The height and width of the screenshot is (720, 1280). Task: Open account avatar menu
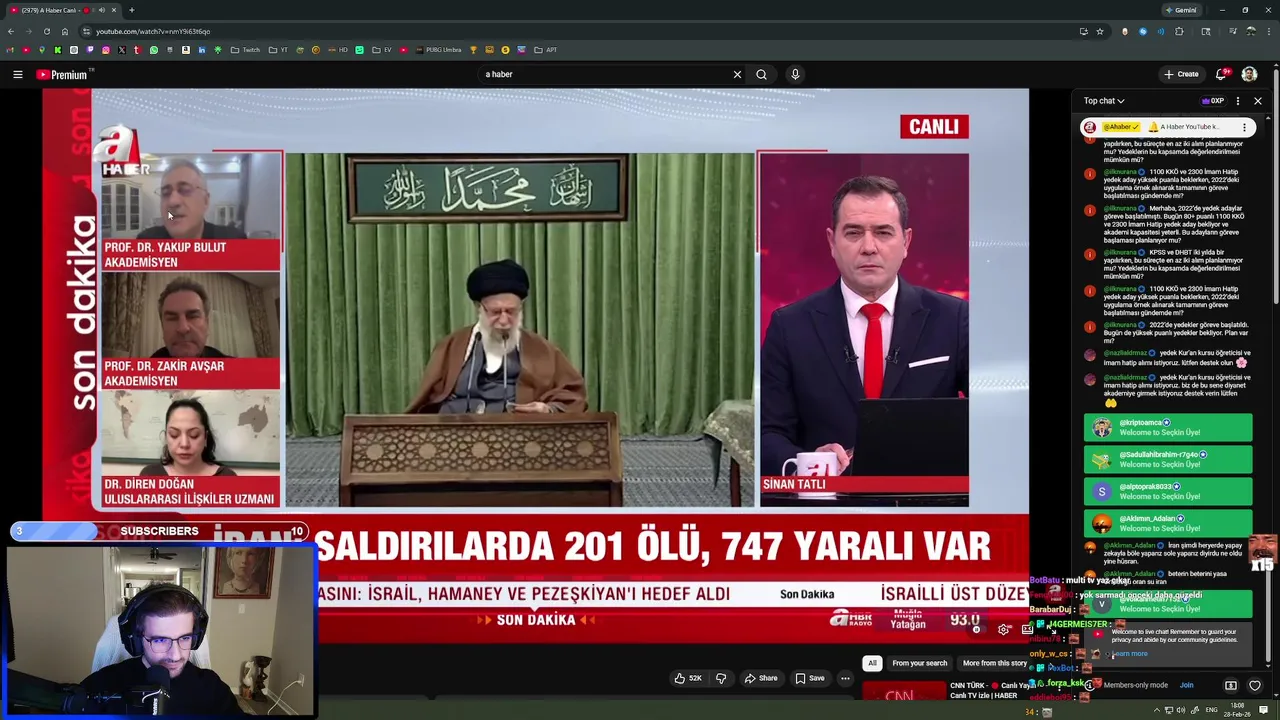(1249, 74)
